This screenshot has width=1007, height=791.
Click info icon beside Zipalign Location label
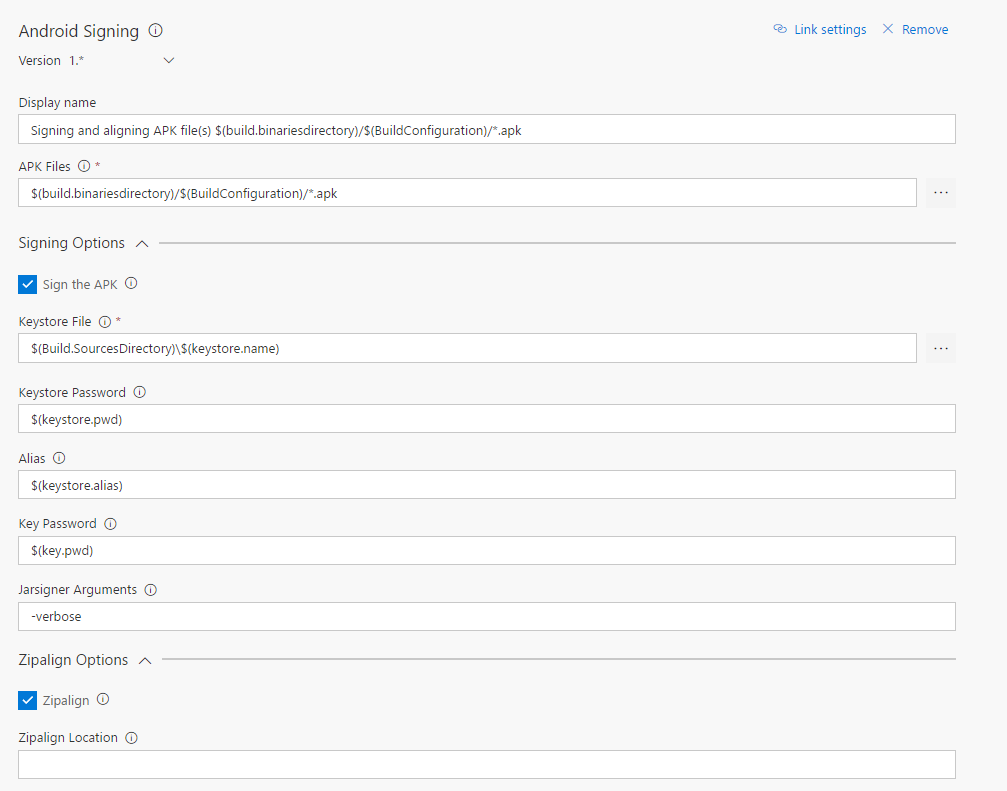(x=131, y=738)
